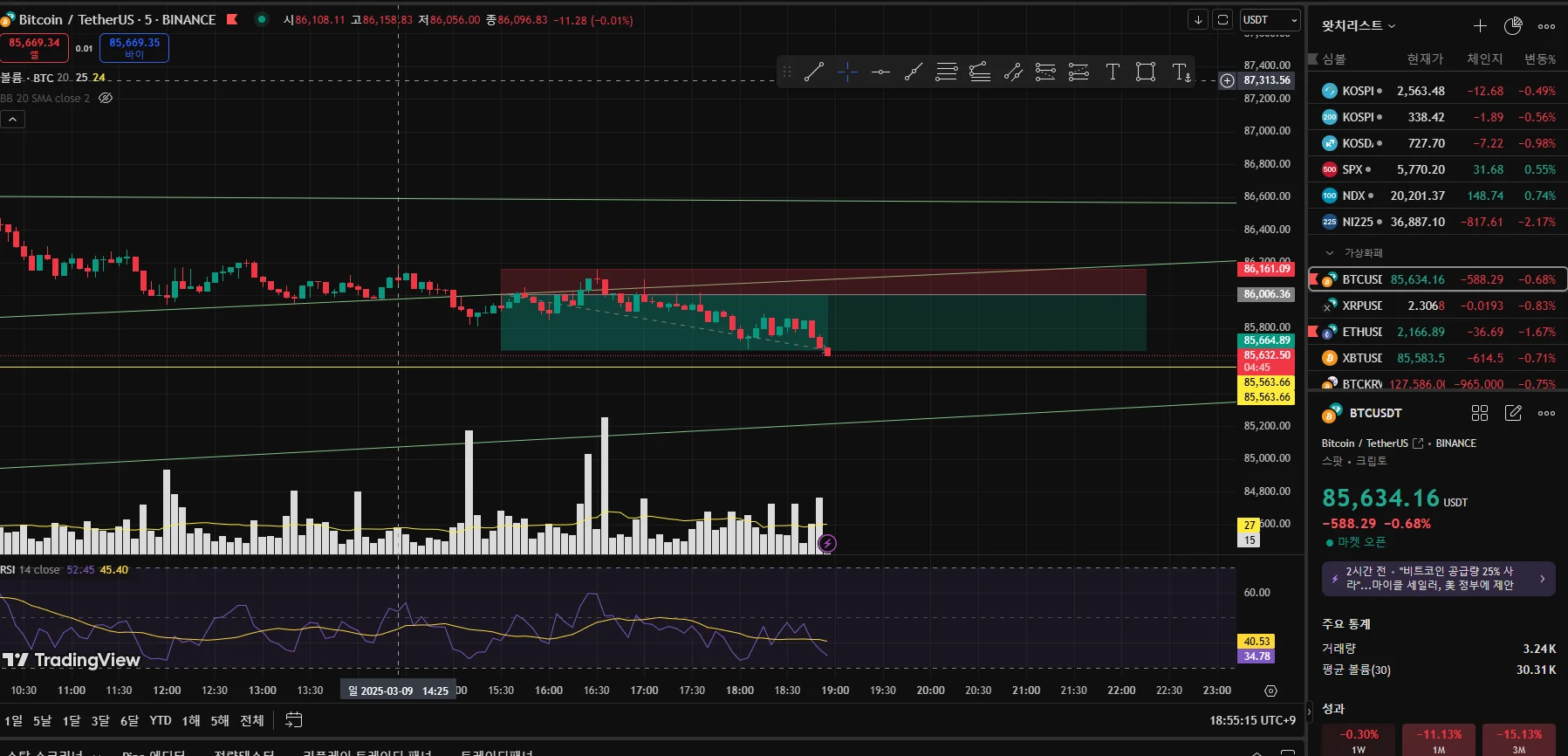Set time range to 1일
Viewport: 1568px width, 756px height.
[x=14, y=720]
